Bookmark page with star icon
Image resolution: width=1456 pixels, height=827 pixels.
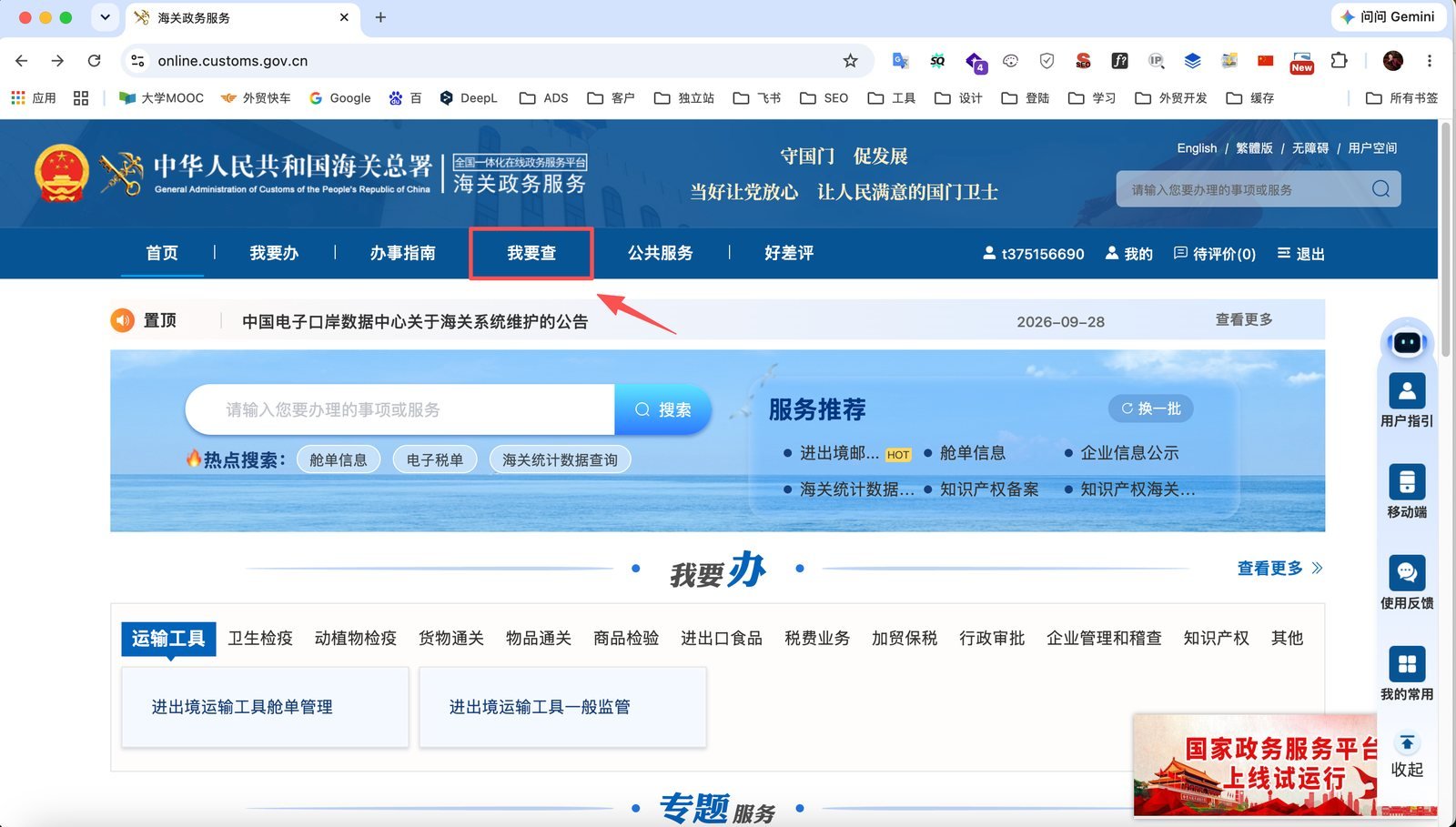tap(850, 61)
